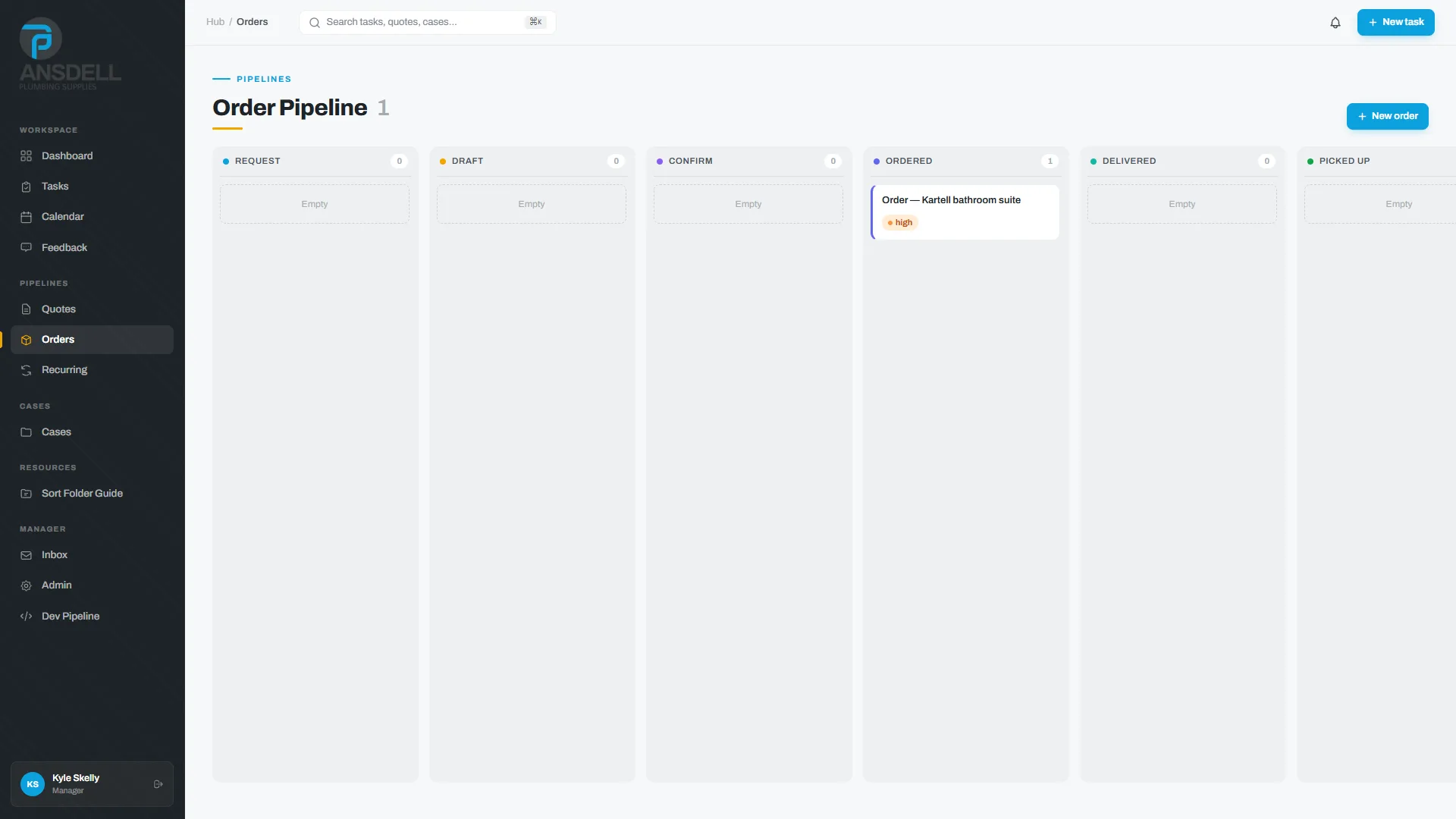This screenshot has height=819, width=1456.
Task: Click the Inbox envelope icon
Action: (x=26, y=555)
